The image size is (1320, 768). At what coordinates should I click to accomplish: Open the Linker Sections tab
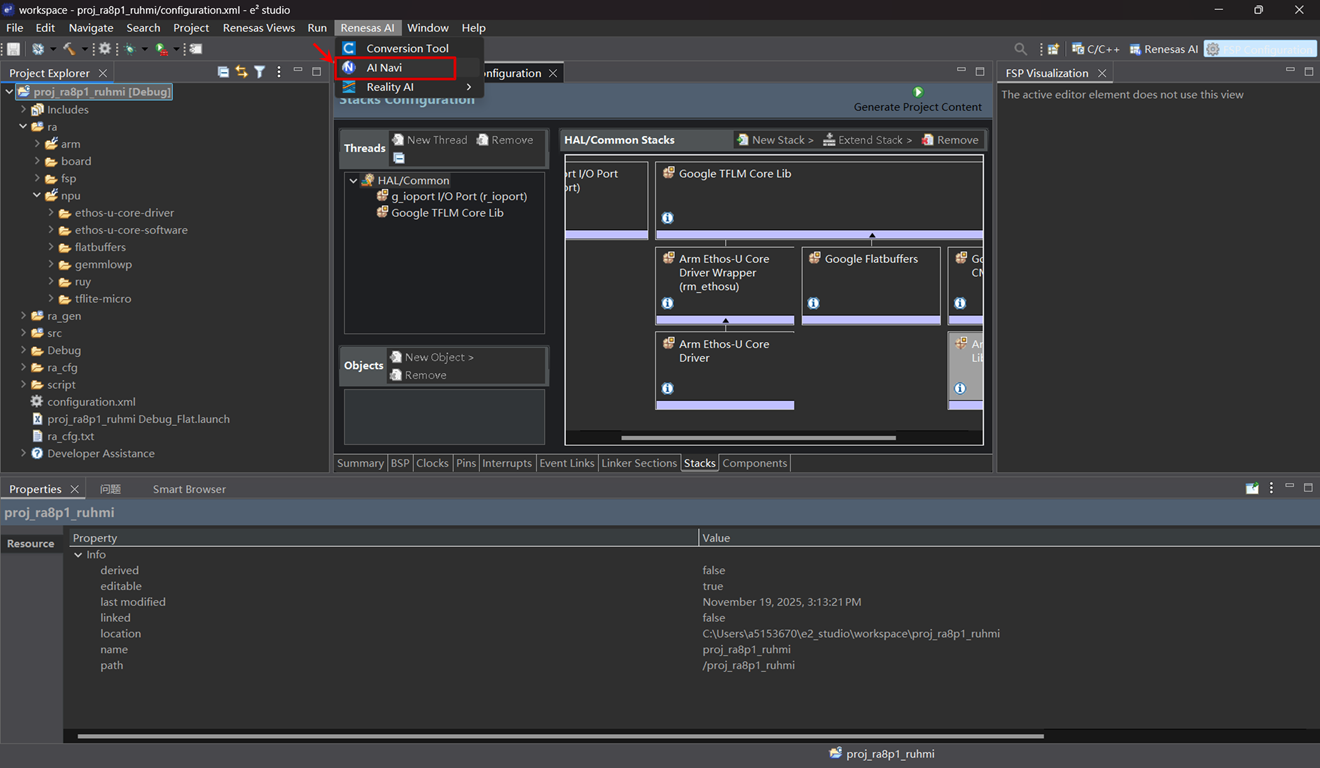point(639,463)
